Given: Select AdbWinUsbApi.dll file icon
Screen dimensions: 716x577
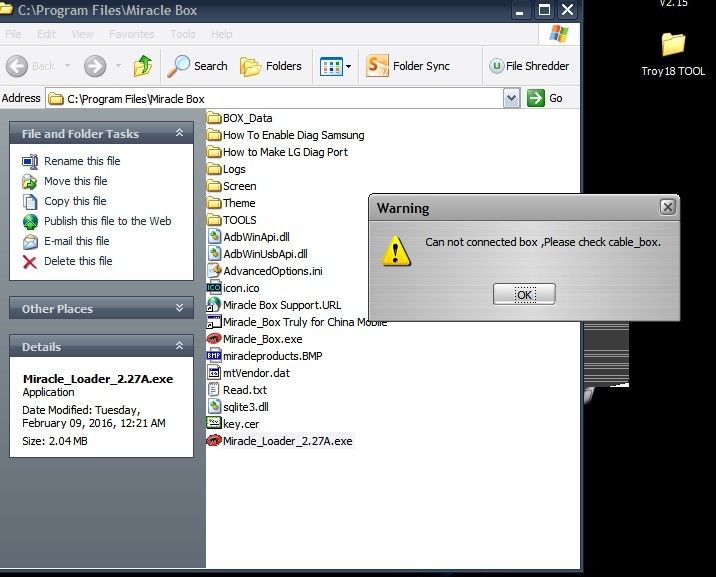Looking at the screenshot, I should (x=214, y=254).
